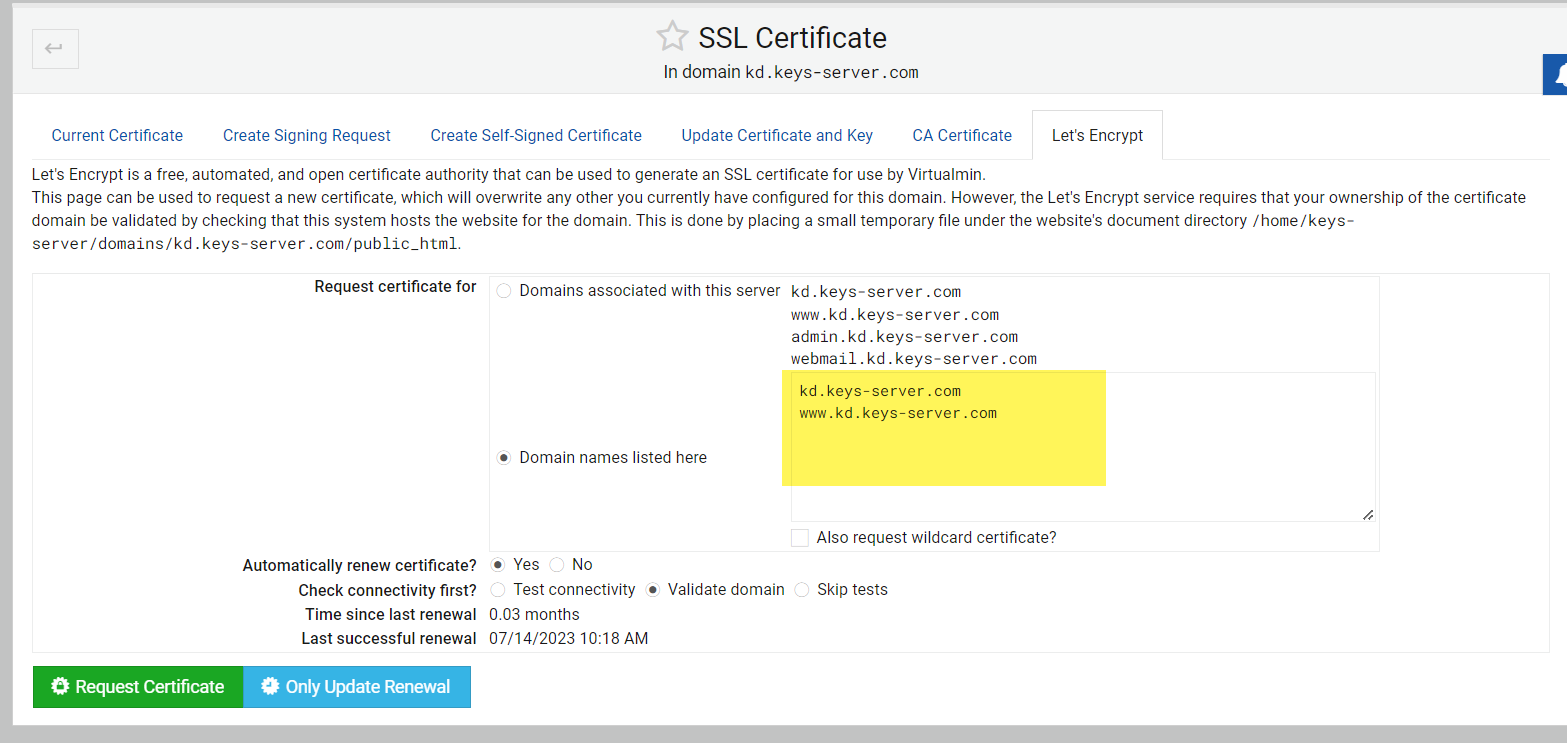
Task: Click the 0.03 months renewal value
Action: click(x=534, y=614)
